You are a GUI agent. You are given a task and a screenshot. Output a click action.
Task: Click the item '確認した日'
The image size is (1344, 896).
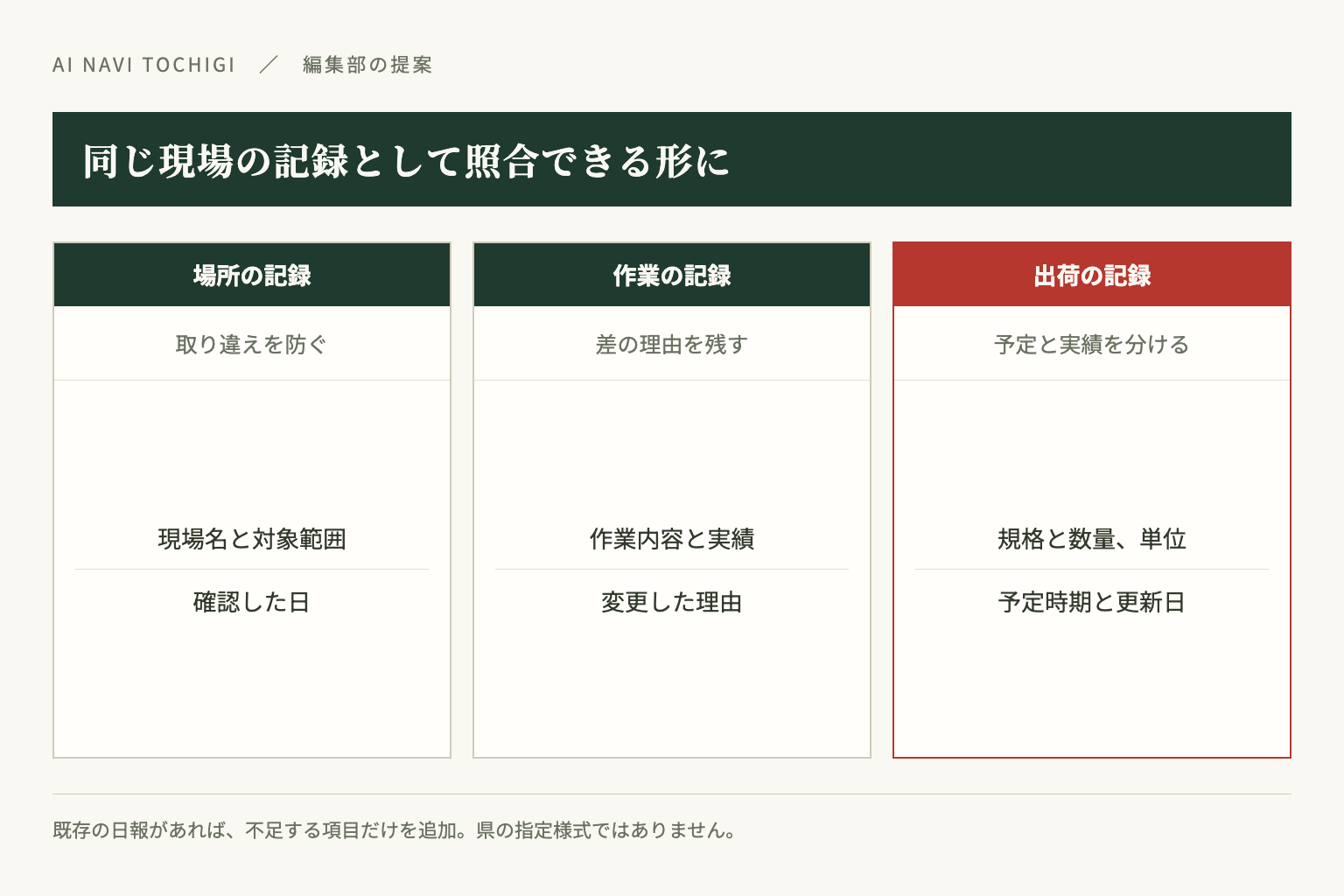point(252,601)
